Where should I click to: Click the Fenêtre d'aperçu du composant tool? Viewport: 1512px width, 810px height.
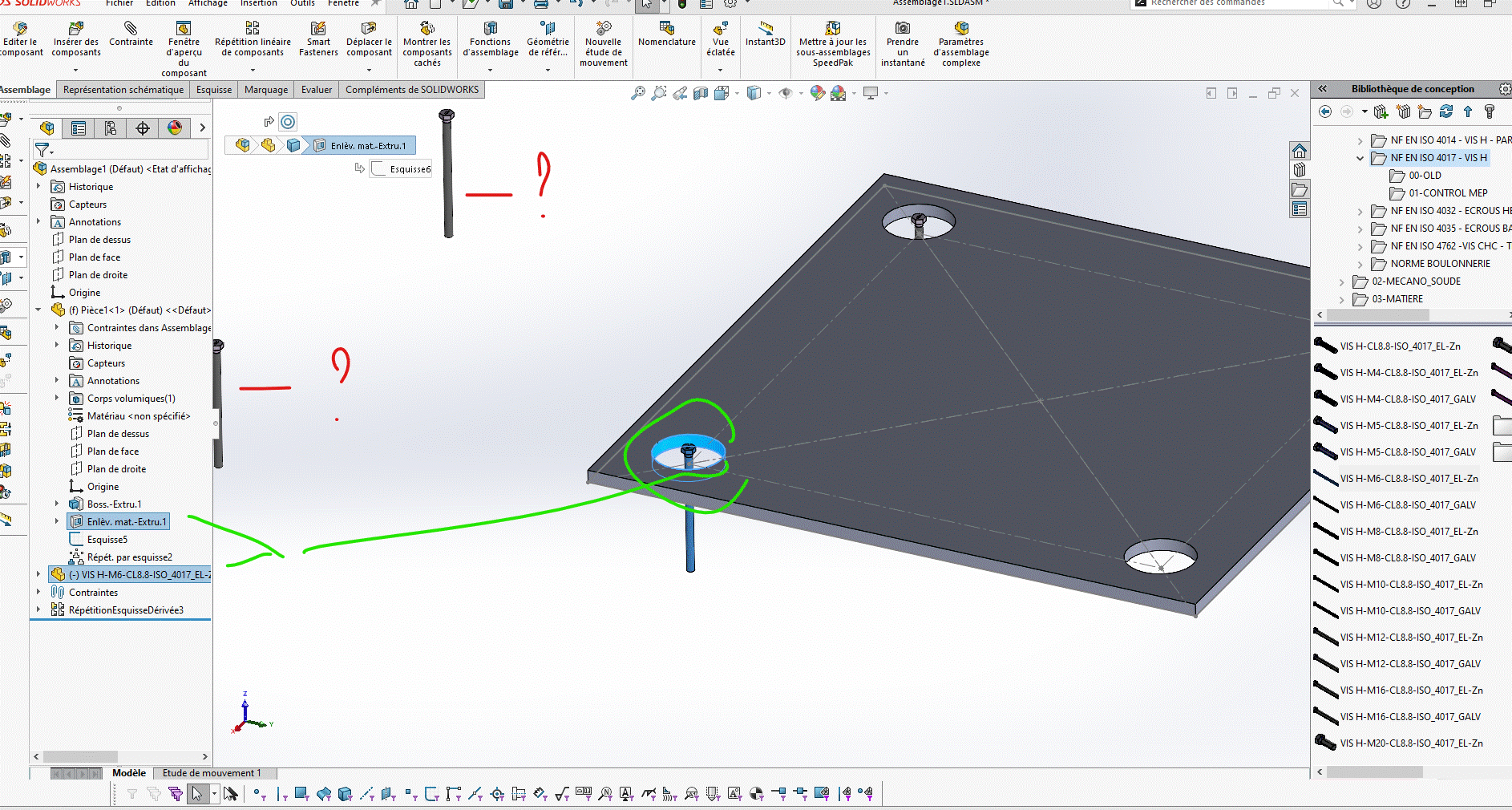pos(184,50)
